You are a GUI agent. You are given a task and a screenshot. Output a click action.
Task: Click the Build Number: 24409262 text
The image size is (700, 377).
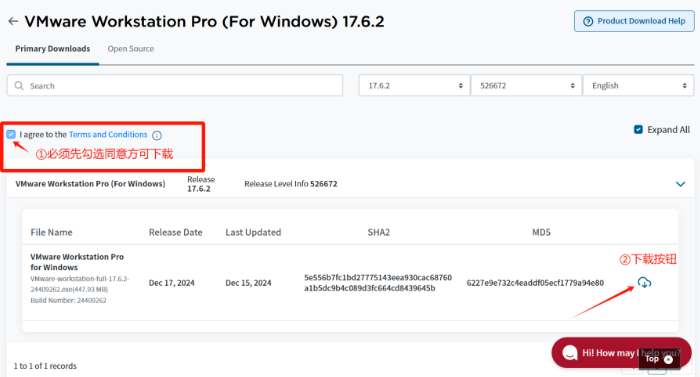[68, 300]
